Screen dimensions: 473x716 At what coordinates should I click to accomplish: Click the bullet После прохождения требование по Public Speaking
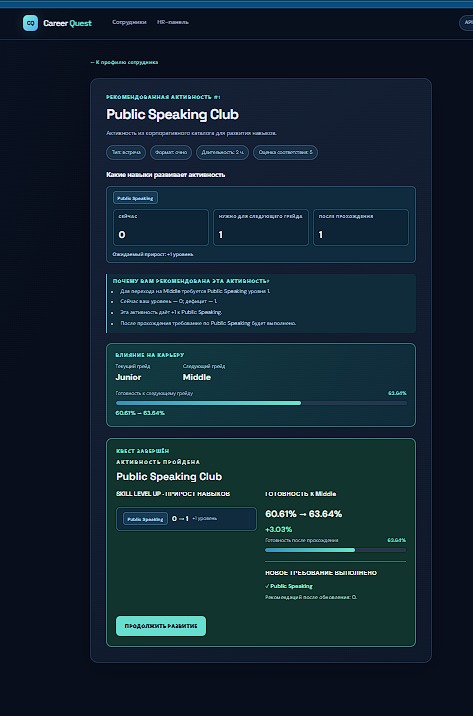pyautogui.click(x=208, y=323)
